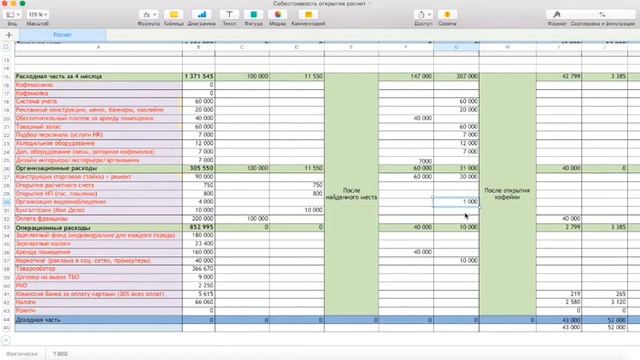Select column A header
The image size is (640, 360).
pyautogui.click(x=98, y=47)
